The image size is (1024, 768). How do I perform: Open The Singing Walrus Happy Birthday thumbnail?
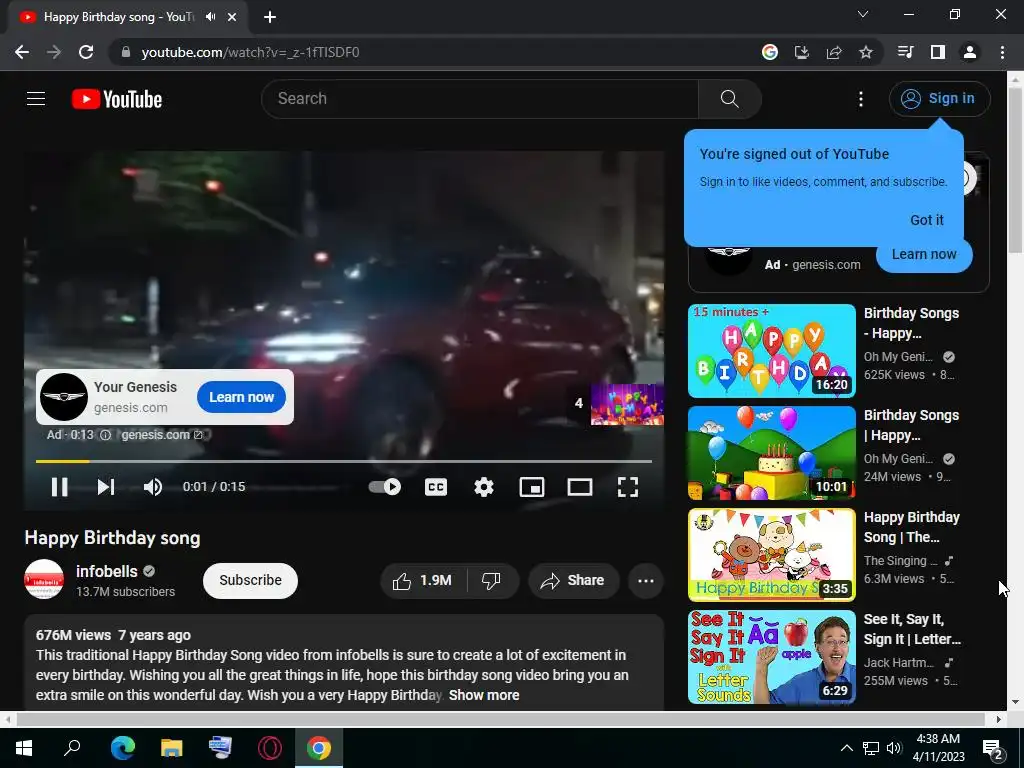coord(771,554)
